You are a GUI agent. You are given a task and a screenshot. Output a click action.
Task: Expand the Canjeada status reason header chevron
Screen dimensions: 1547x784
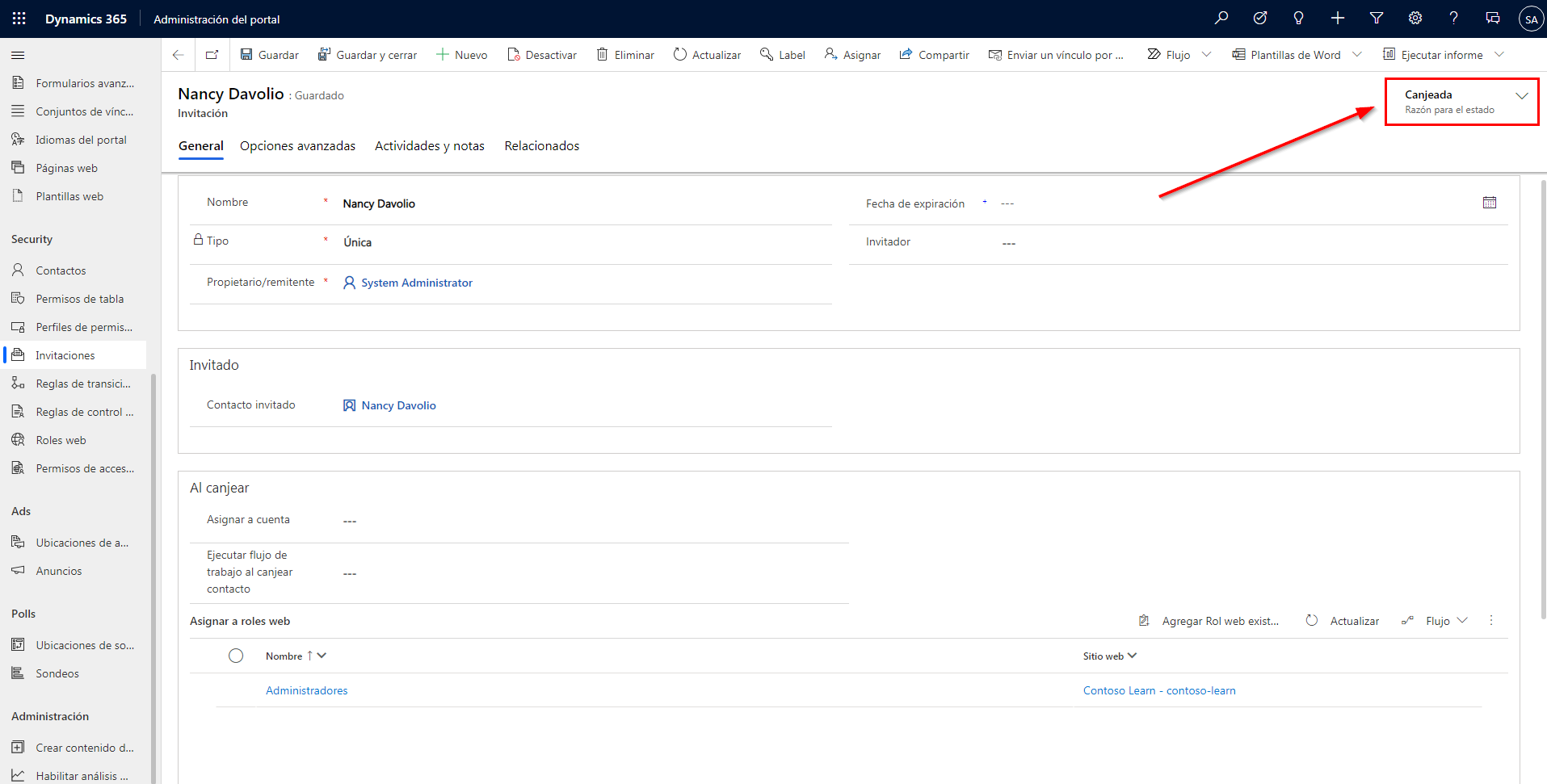click(1522, 96)
